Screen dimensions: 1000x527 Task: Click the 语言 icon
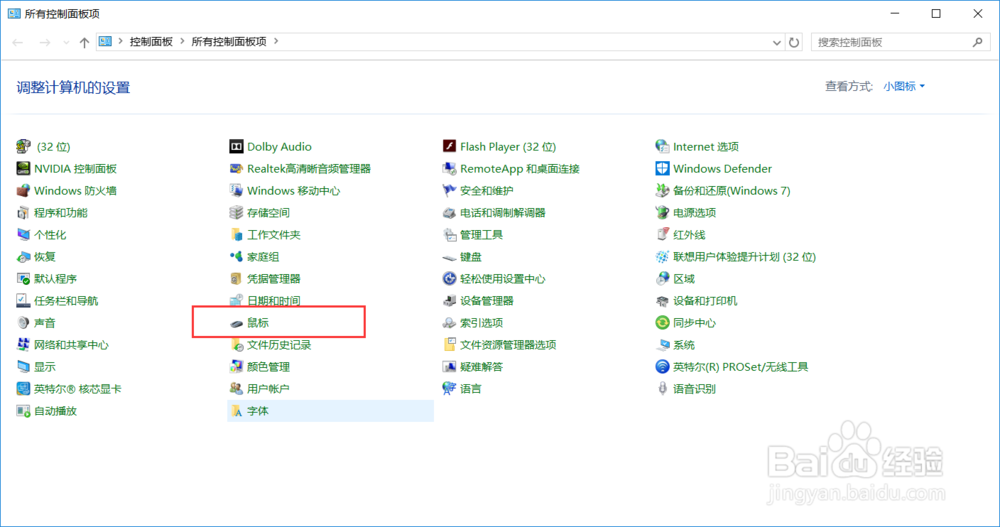pyautogui.click(x=450, y=389)
